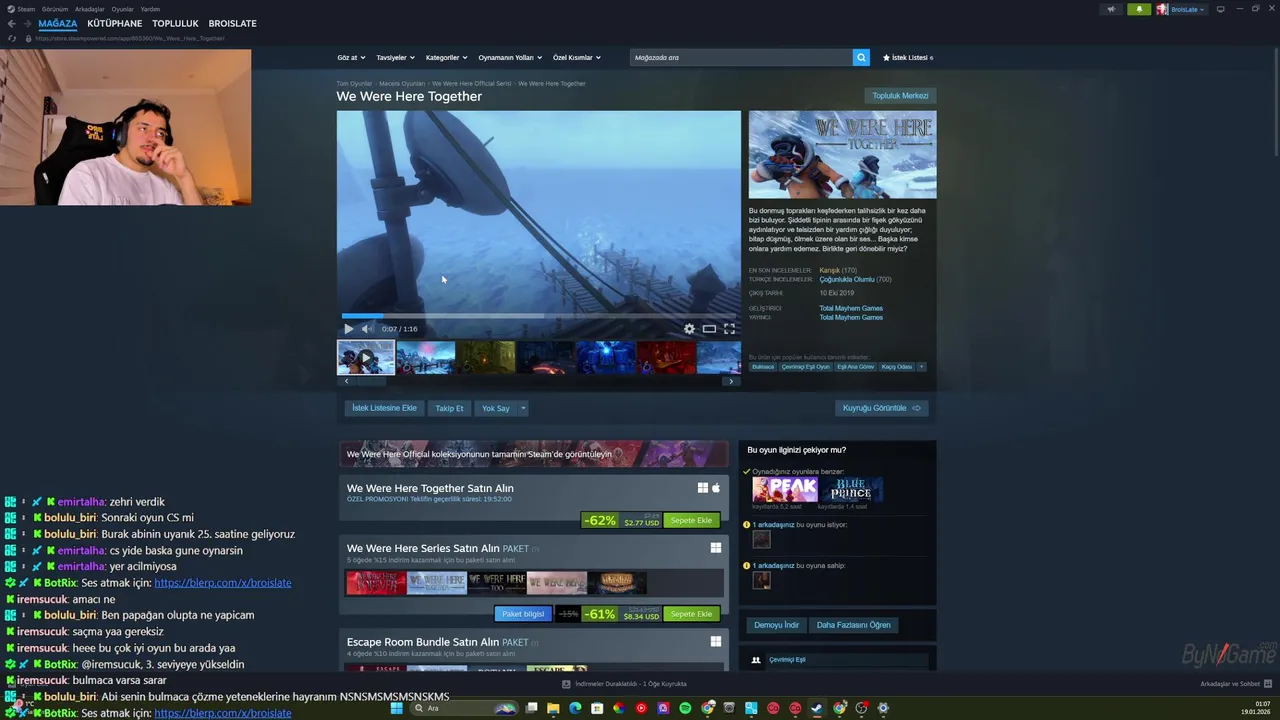Open the Görünüm menu
1280x720 pixels.
(x=55, y=9)
